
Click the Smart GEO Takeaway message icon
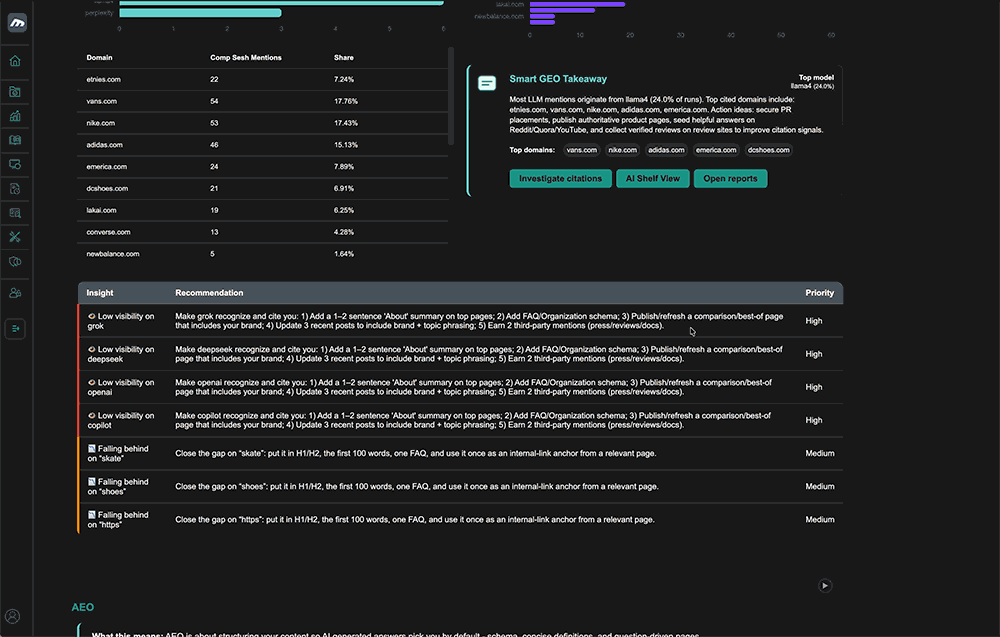(487, 84)
